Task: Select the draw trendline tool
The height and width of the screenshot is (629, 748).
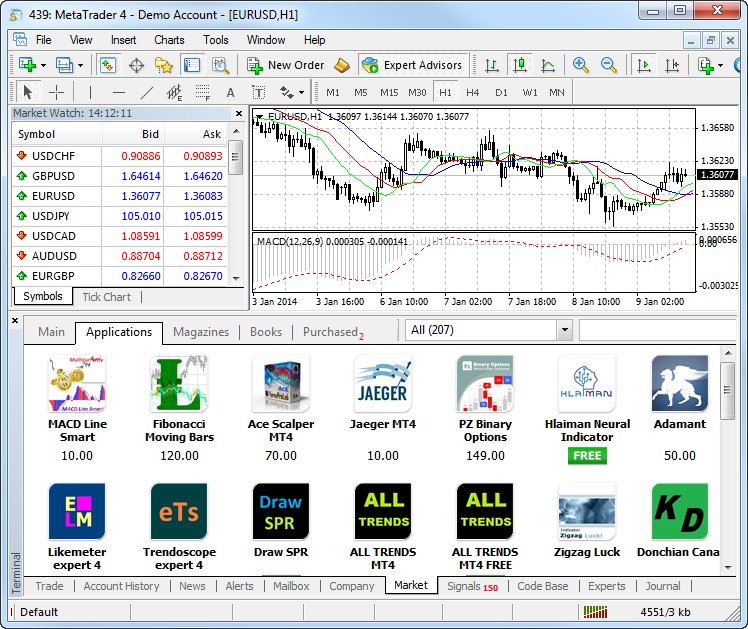Action: click(147, 92)
